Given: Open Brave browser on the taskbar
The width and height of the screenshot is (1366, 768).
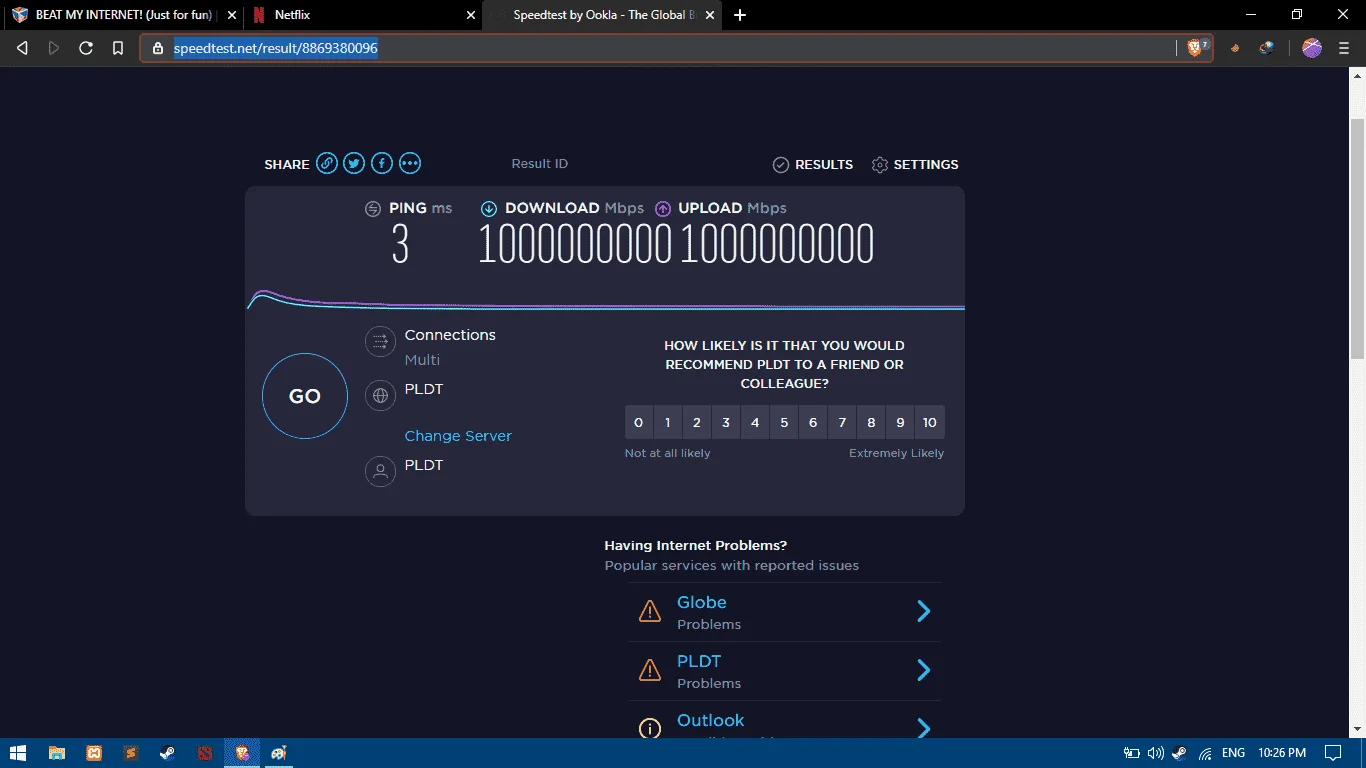Looking at the screenshot, I should [241, 753].
